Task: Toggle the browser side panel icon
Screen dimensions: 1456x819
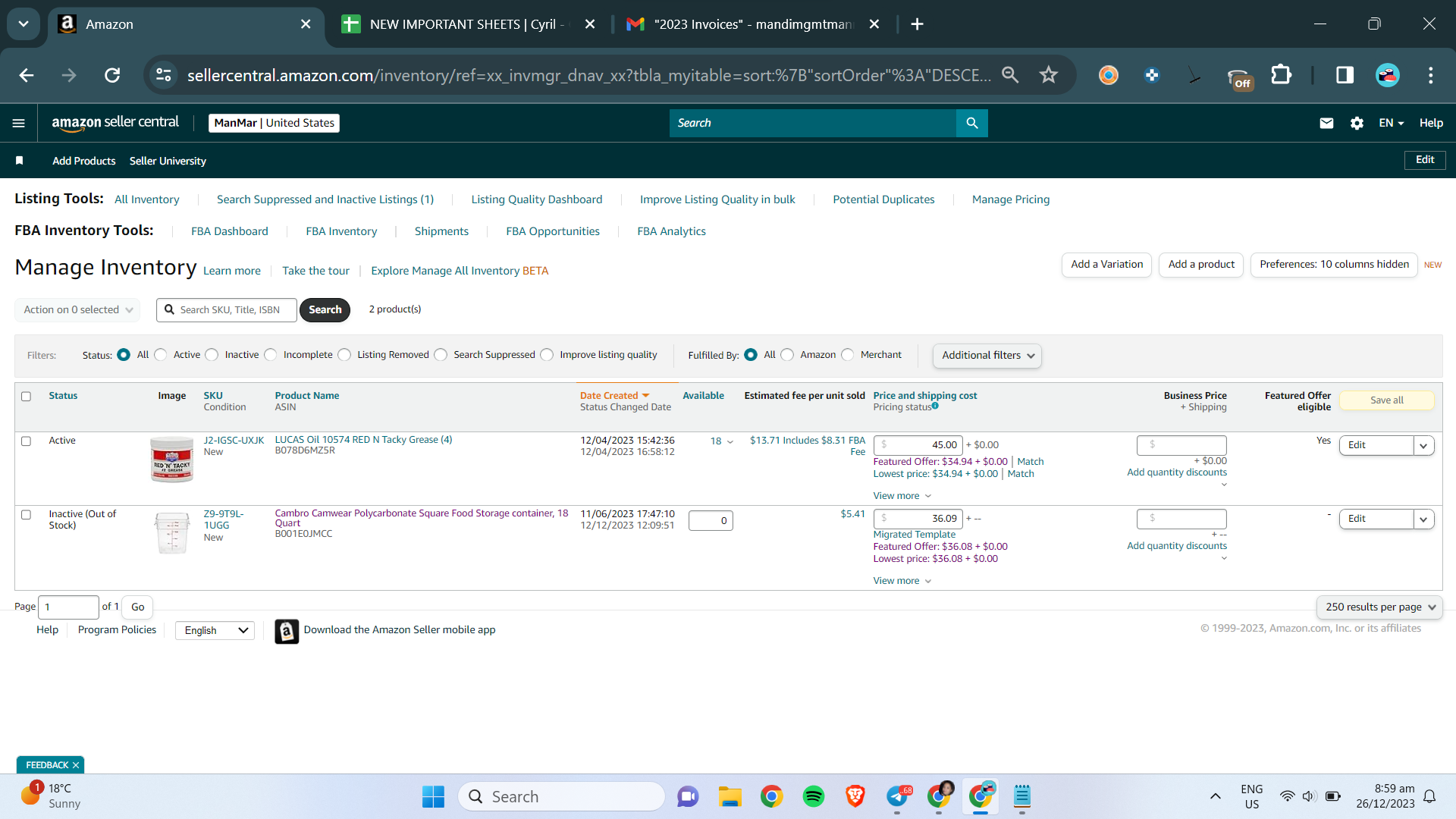Action: point(1345,75)
